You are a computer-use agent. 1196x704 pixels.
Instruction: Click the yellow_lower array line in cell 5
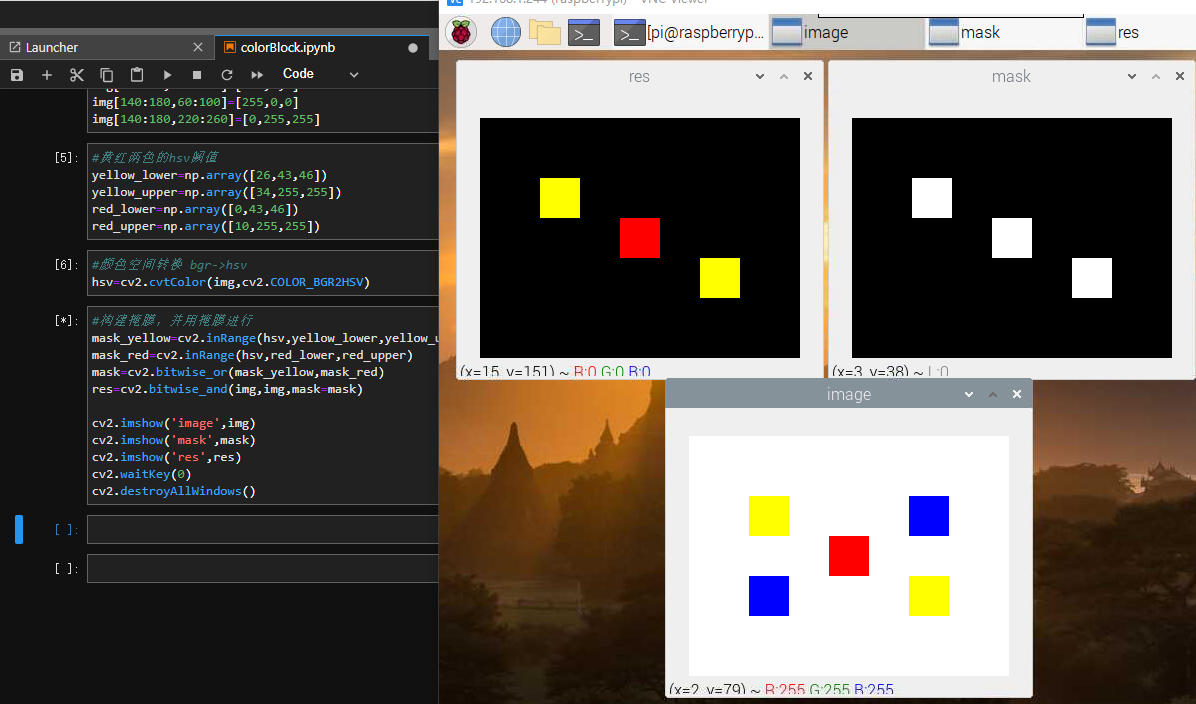(209, 175)
